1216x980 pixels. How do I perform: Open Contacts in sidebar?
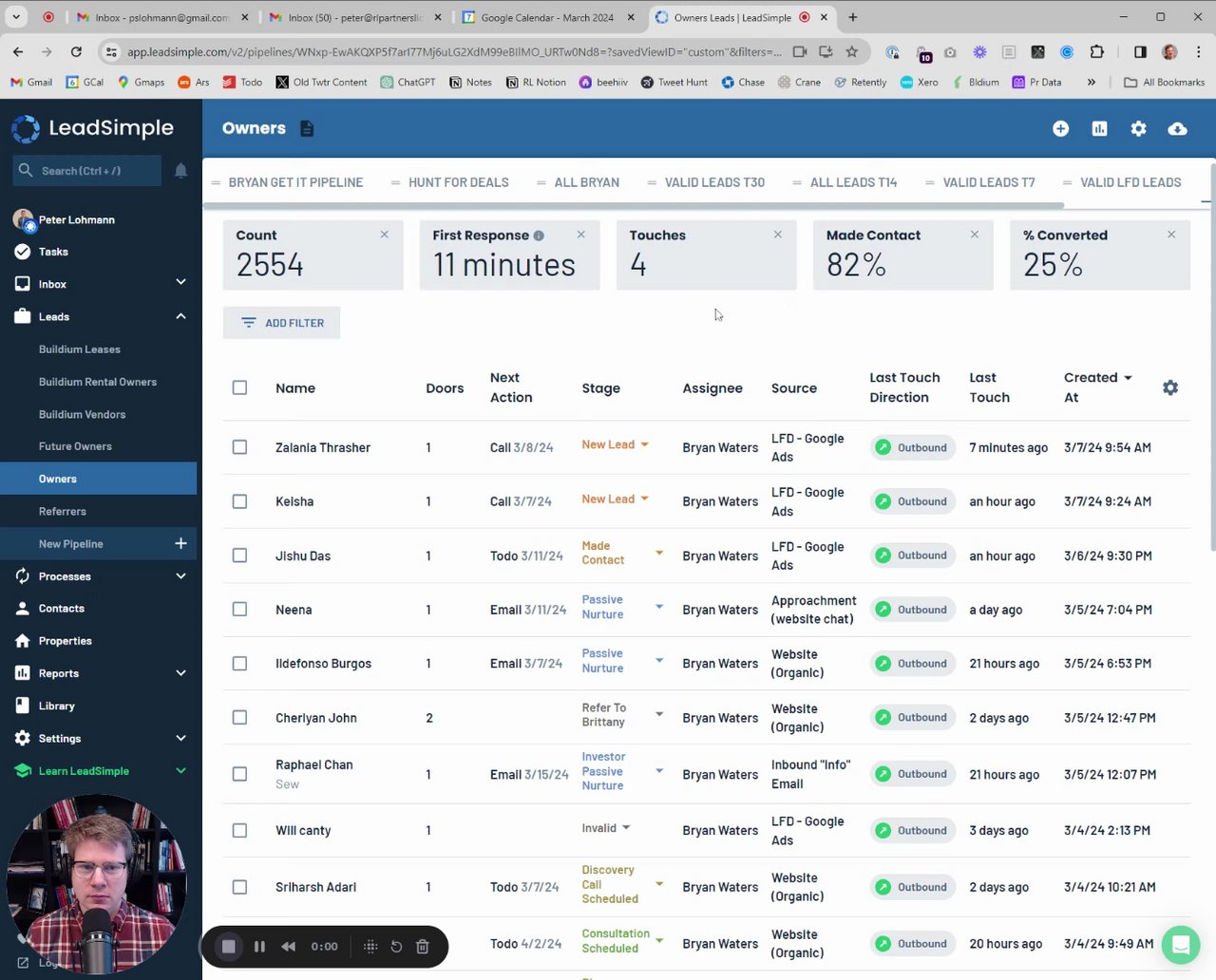pos(62,609)
